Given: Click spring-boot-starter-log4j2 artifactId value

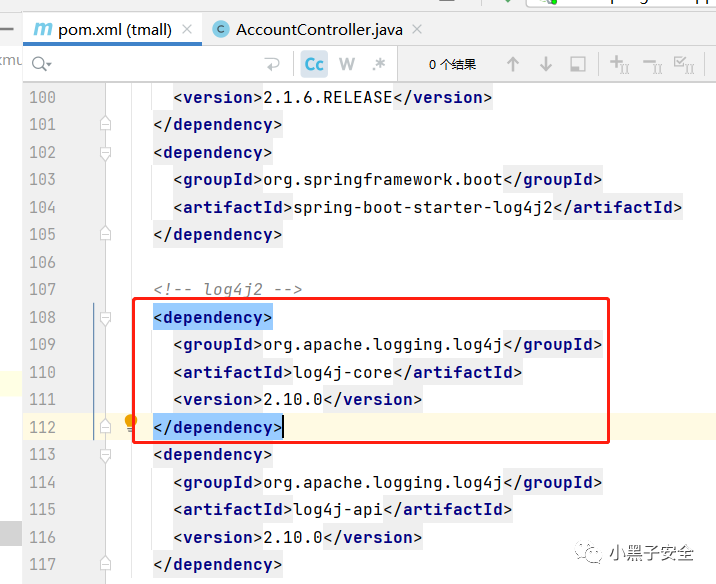Looking at the screenshot, I should pyautogui.click(x=423, y=207).
